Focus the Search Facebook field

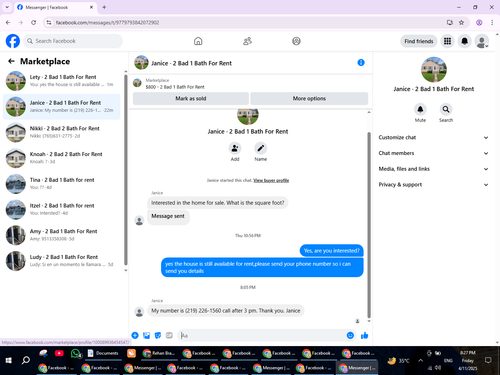(73, 41)
